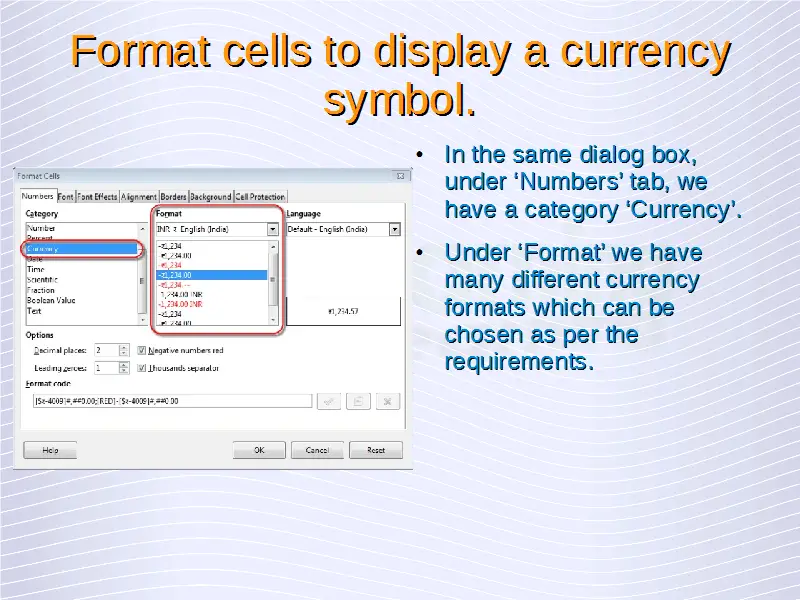Select Scientific in the Category list
800x600 pixels.
pos(42,280)
